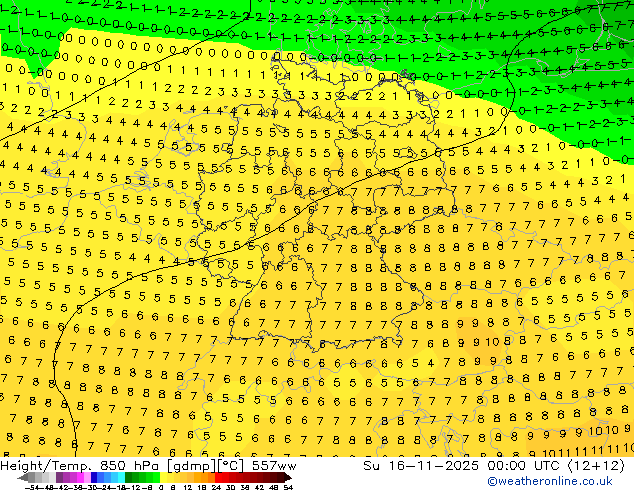Select the 'Height/Temp. 850 hPa' map title

pyautogui.click(x=81, y=466)
